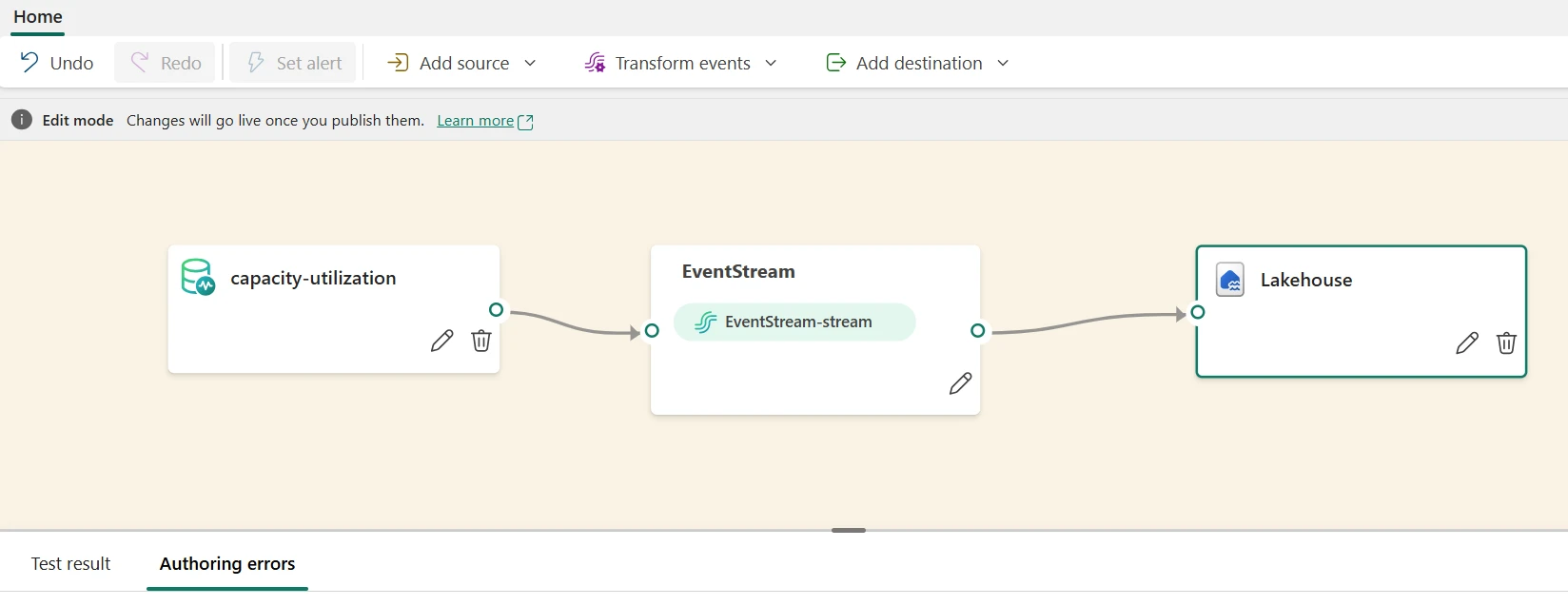Click the EventStream-stream wave icon

[705, 323]
